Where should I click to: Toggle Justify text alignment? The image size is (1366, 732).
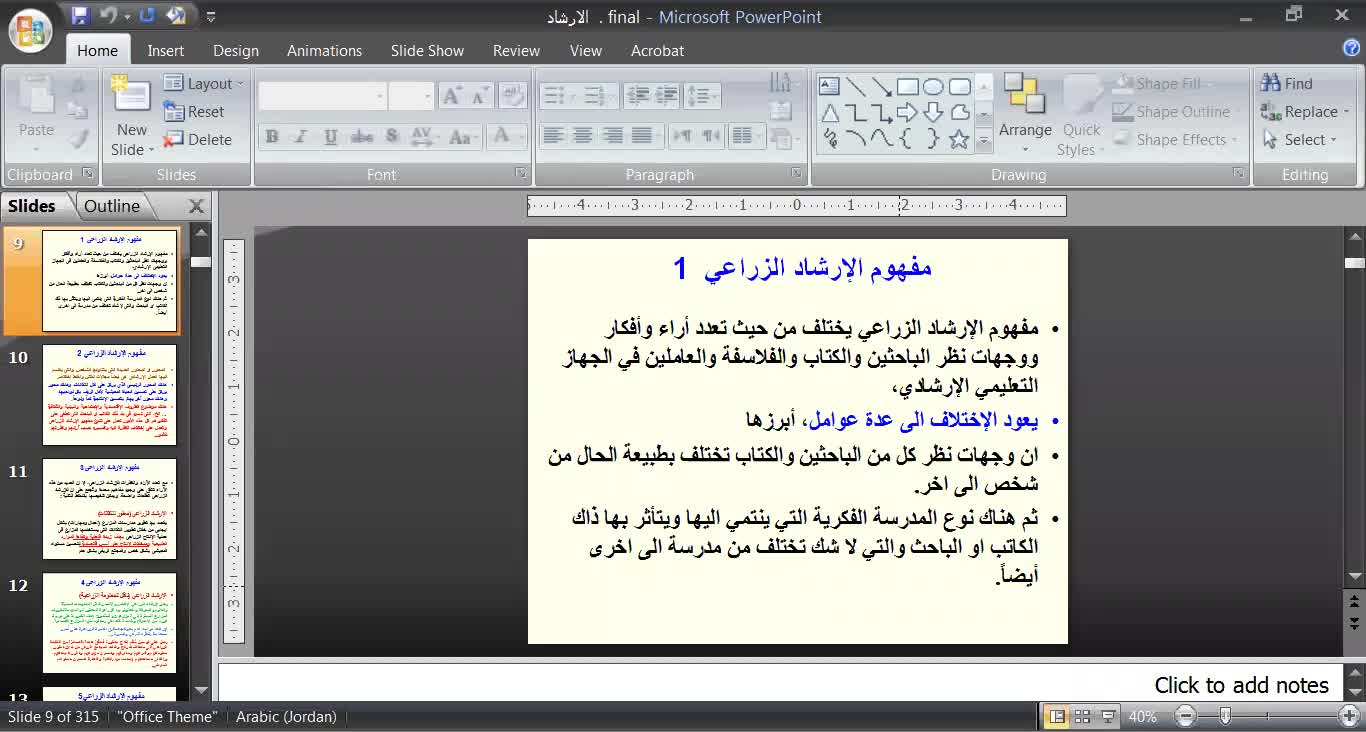[x=642, y=135]
